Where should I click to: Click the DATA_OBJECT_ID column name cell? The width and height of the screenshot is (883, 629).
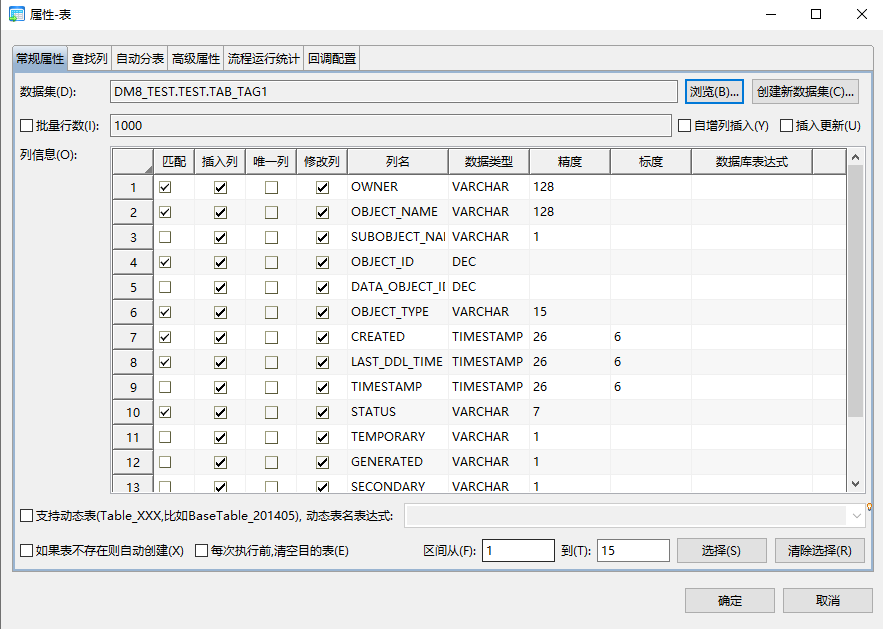(398, 287)
